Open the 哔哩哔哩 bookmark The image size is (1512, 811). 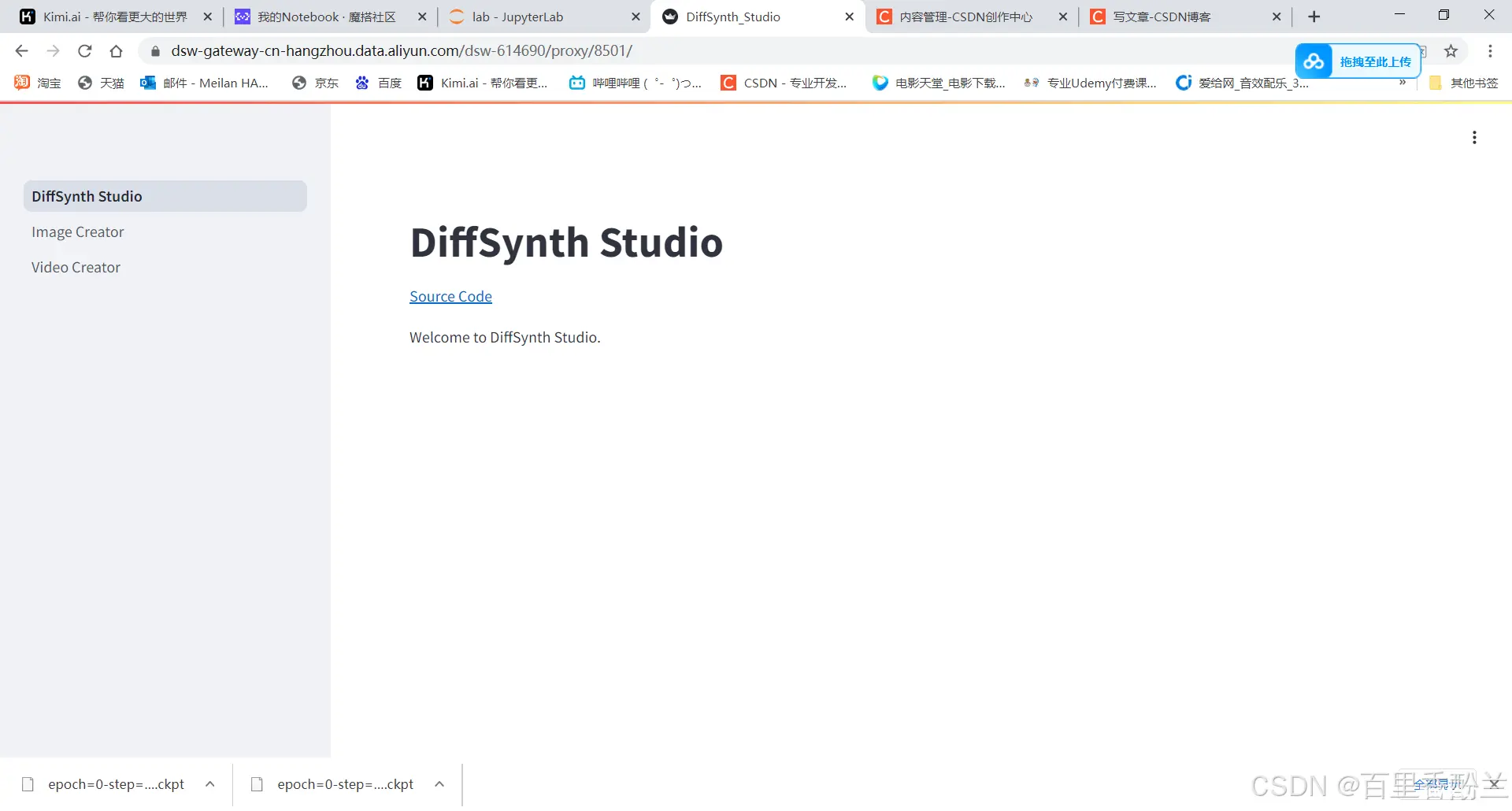tap(636, 83)
